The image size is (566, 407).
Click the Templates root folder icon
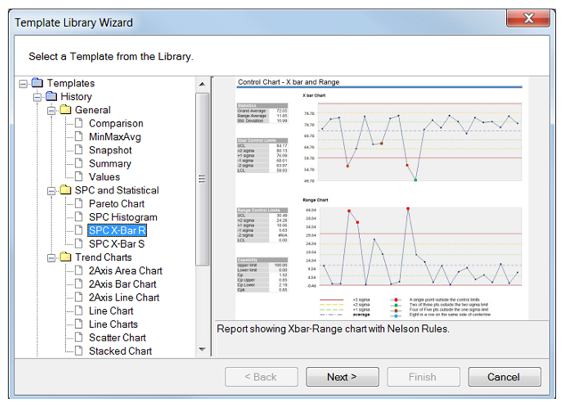[37, 83]
